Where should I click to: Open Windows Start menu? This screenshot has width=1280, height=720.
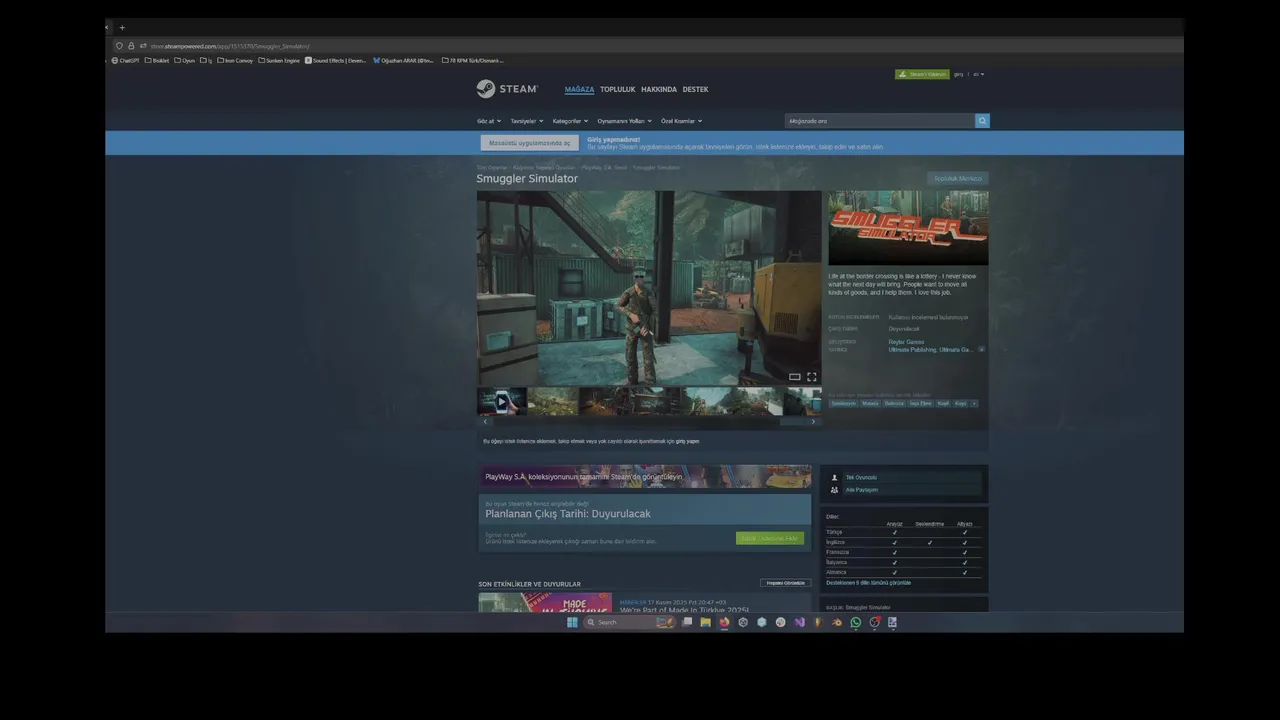(x=572, y=622)
